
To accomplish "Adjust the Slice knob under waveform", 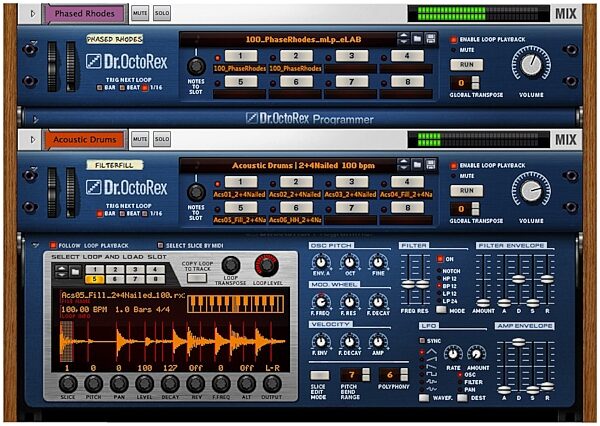I will click(68, 383).
